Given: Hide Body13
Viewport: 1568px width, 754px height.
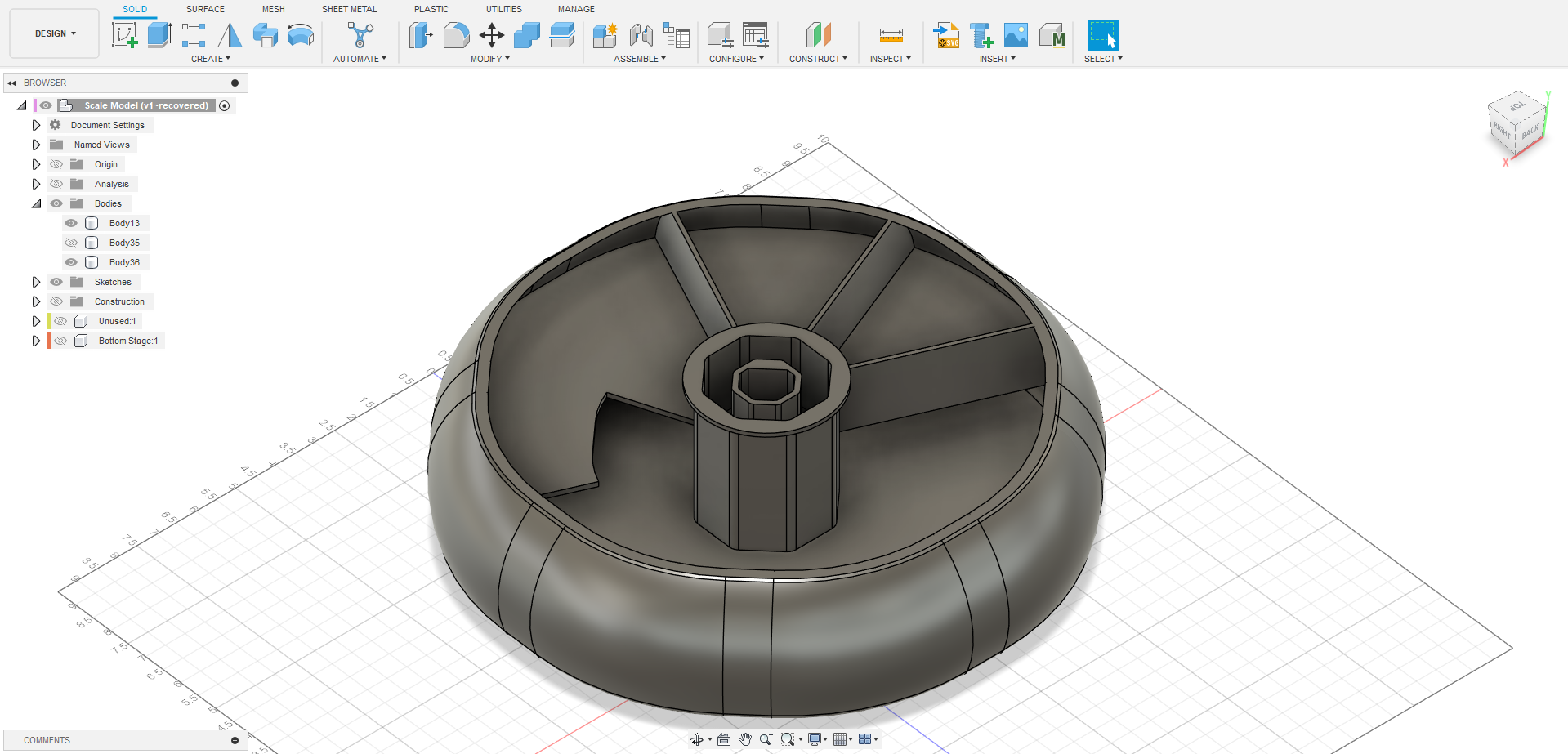Looking at the screenshot, I should click(x=71, y=223).
